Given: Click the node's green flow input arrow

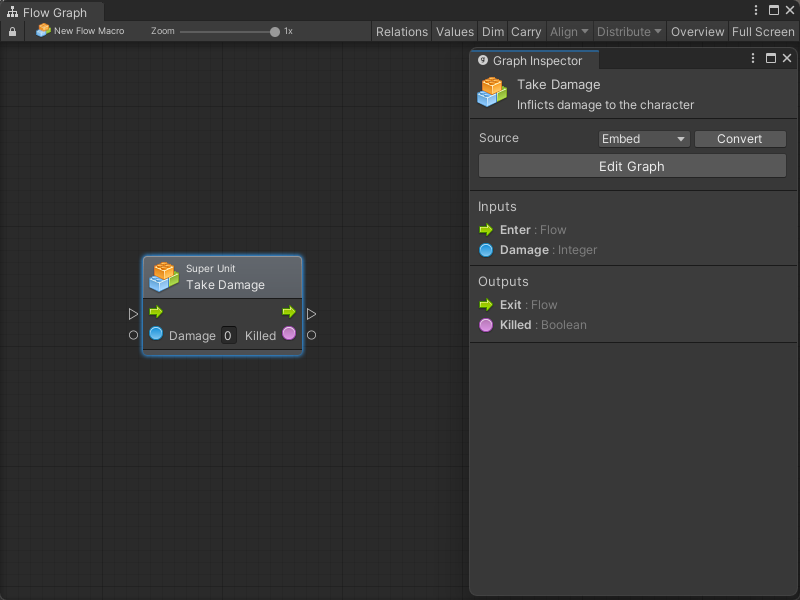Looking at the screenshot, I should click(x=156, y=312).
